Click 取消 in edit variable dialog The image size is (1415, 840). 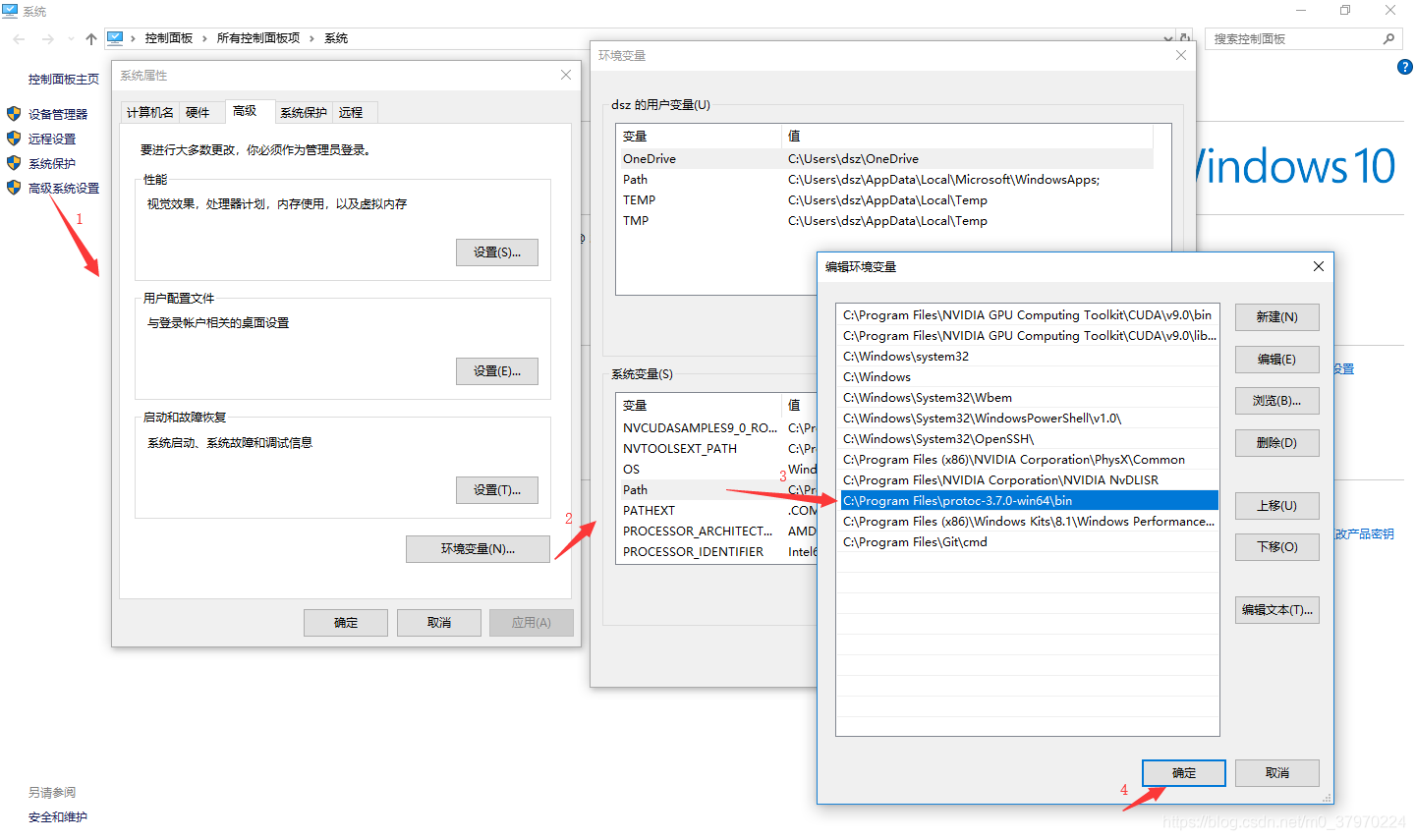click(1277, 773)
